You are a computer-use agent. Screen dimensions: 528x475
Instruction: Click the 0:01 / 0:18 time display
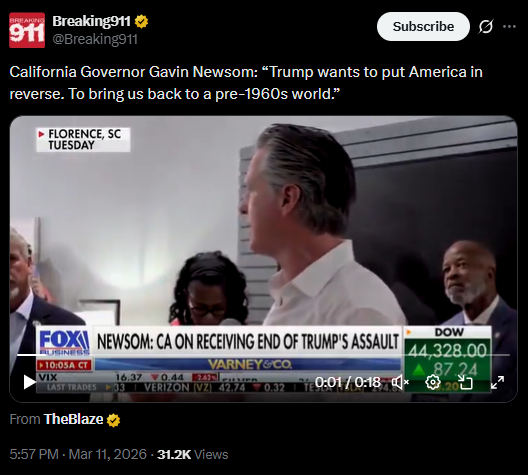click(x=348, y=382)
